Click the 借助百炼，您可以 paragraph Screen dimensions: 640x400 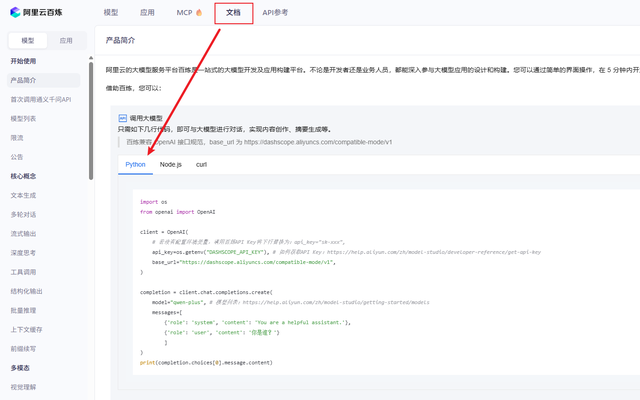tap(134, 88)
